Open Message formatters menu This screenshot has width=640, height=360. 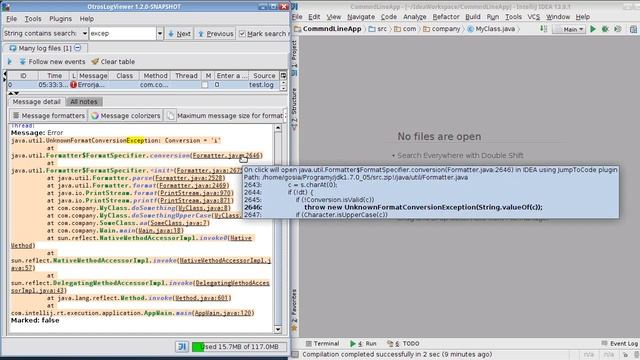[x=49, y=116]
